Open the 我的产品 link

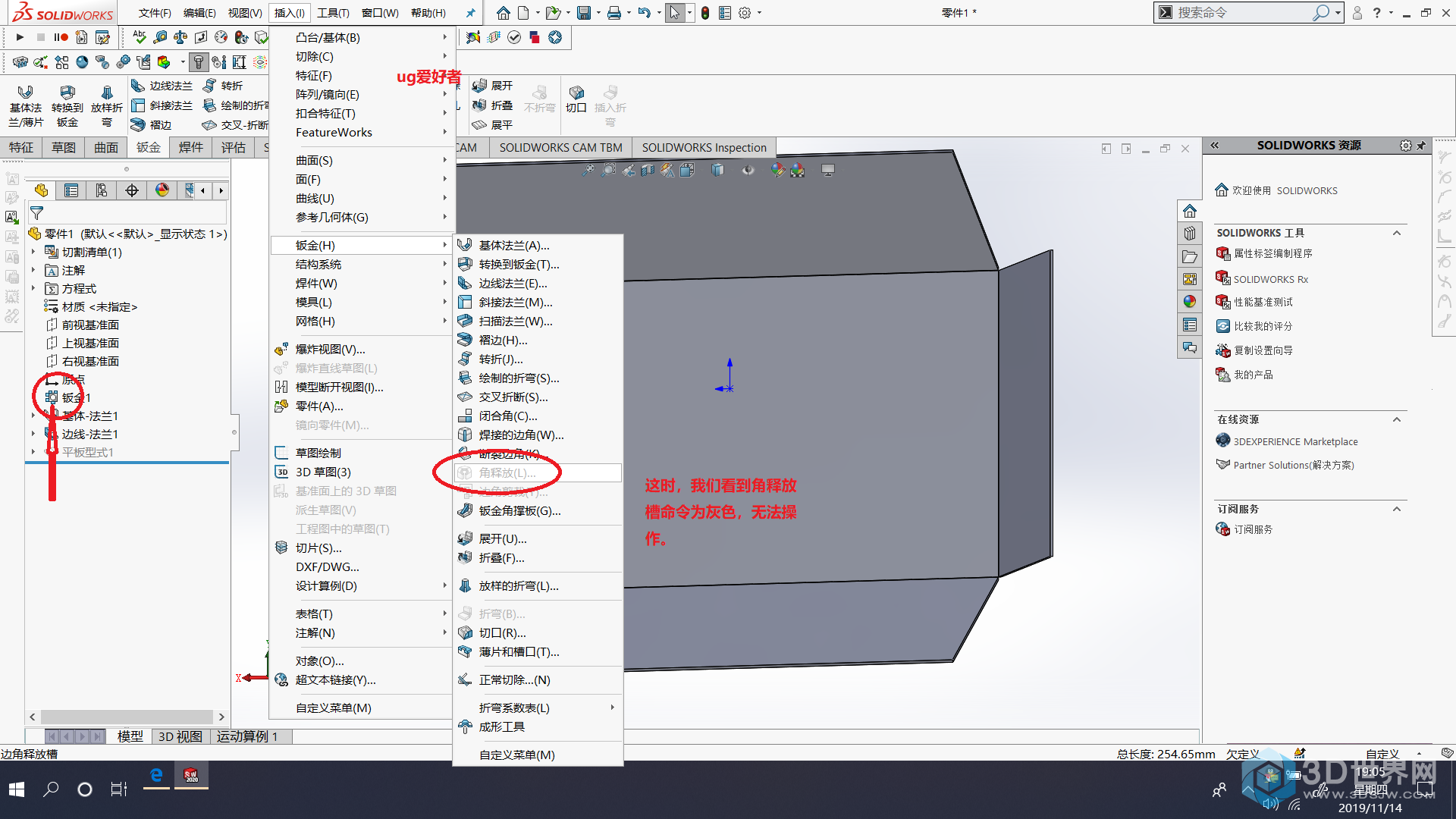pos(1253,375)
